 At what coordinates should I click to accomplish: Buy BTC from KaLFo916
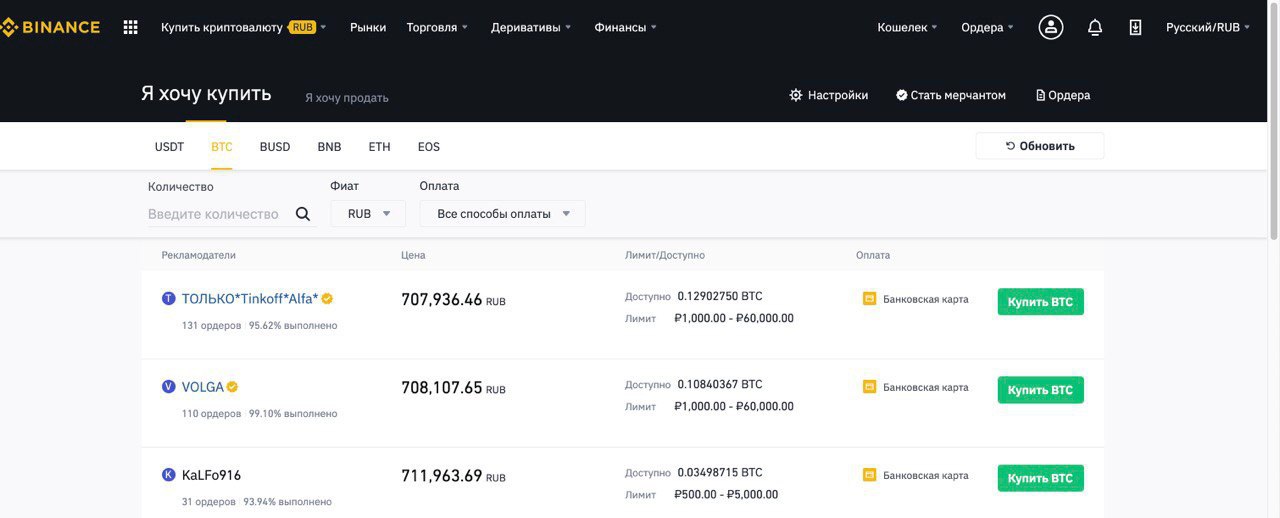[x=1040, y=478]
